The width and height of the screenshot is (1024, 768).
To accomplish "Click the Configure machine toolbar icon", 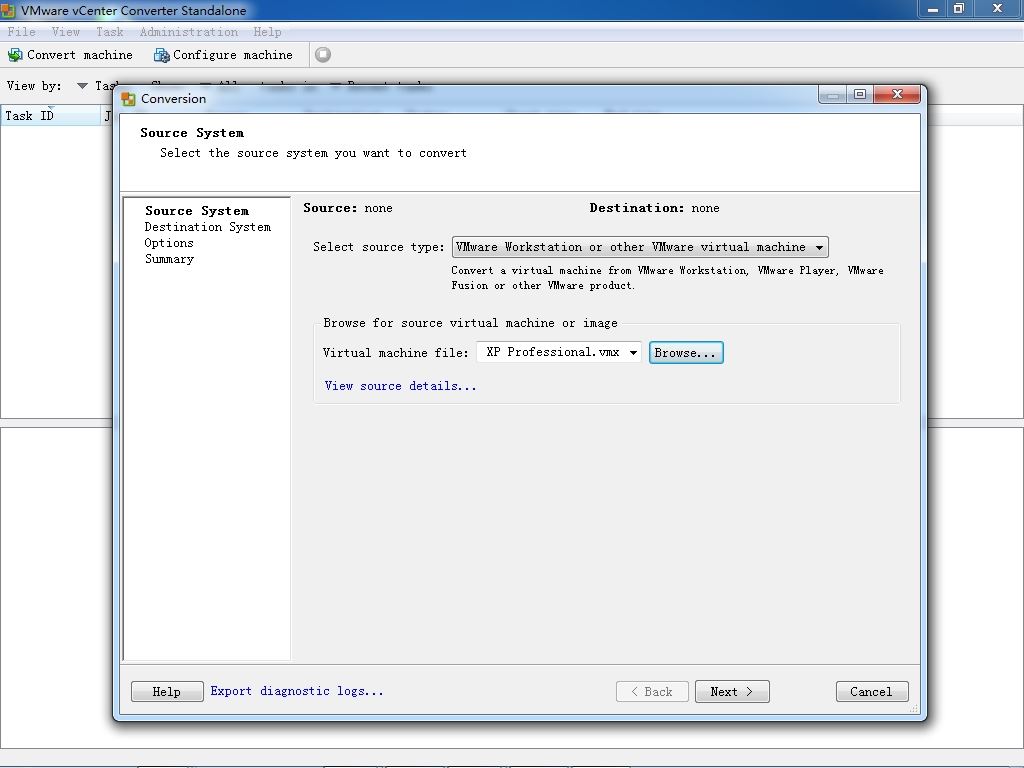I will click(x=161, y=56).
